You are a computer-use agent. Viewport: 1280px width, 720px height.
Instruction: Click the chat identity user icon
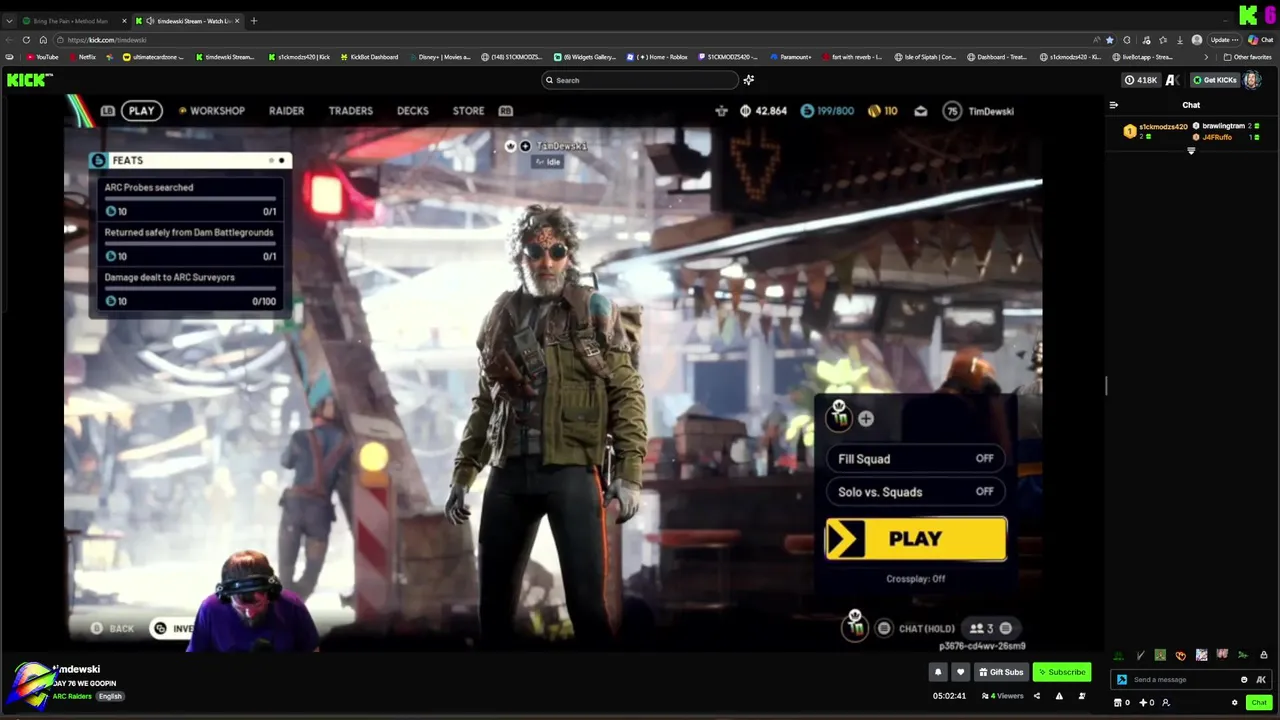coord(1166,703)
